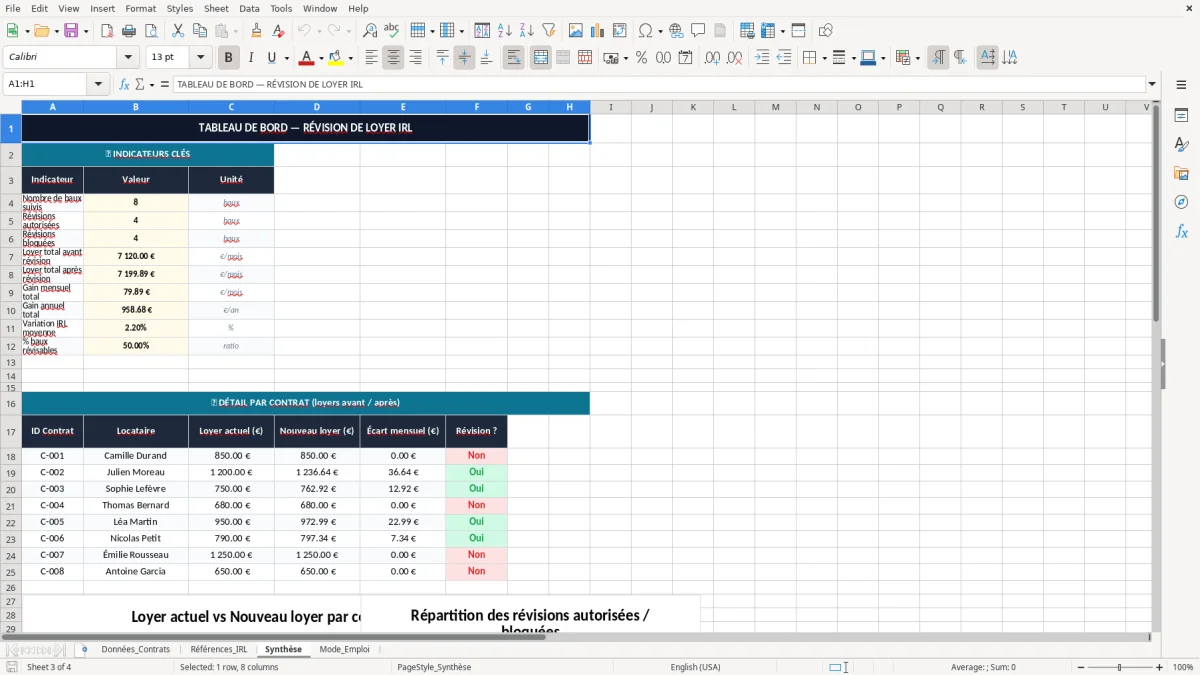This screenshot has width=1200, height=675.
Task: Export directly as PDF
Action: tap(107, 31)
